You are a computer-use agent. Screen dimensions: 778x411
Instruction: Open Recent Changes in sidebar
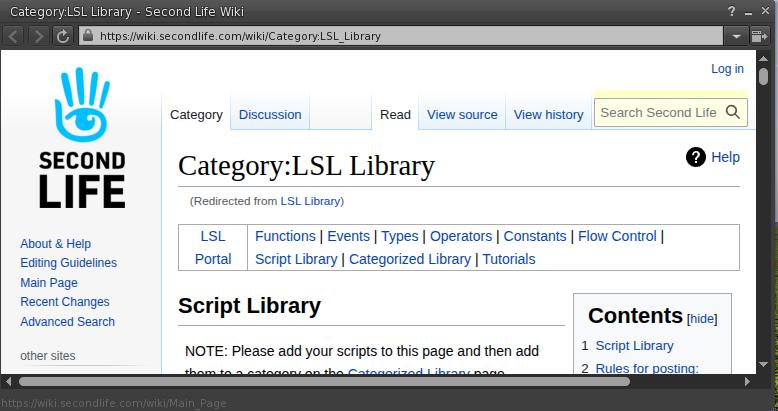click(65, 302)
